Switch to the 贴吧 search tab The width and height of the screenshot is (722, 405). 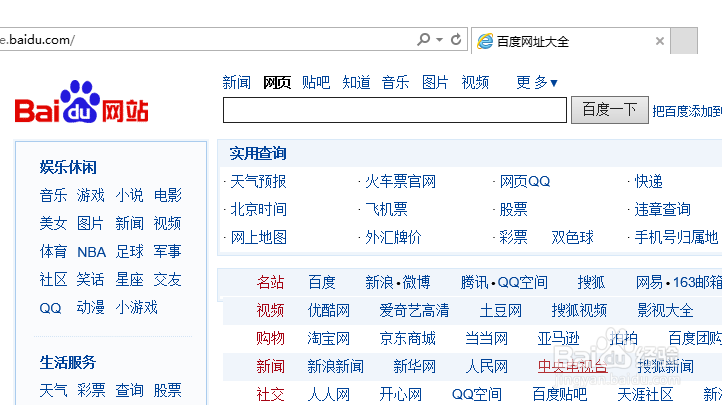coord(316,83)
